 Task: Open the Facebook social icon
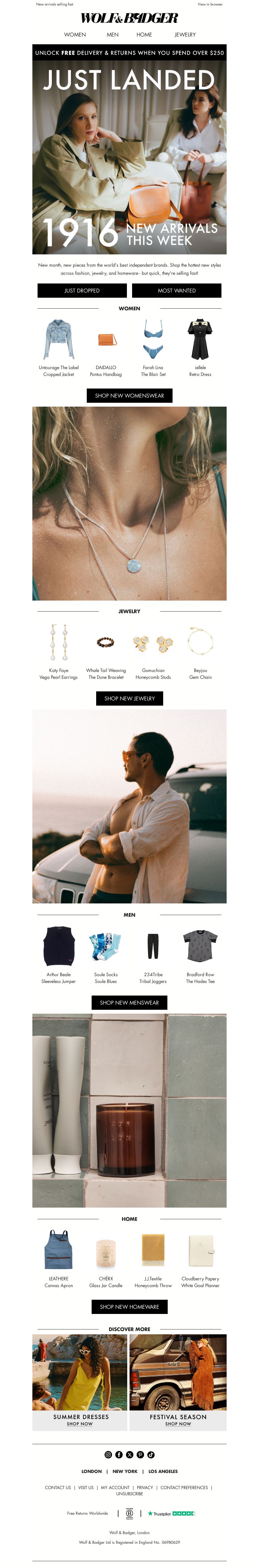(x=119, y=1455)
